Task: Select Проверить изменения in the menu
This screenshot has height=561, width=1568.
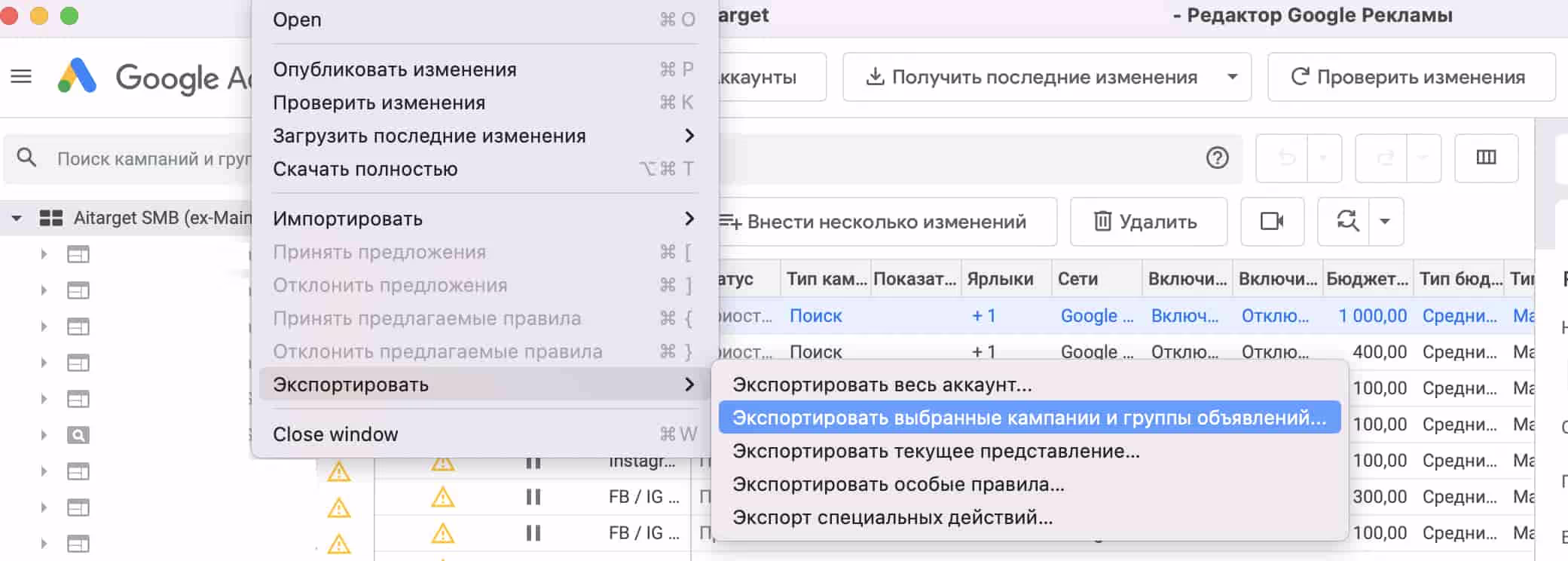Action: [x=484, y=103]
